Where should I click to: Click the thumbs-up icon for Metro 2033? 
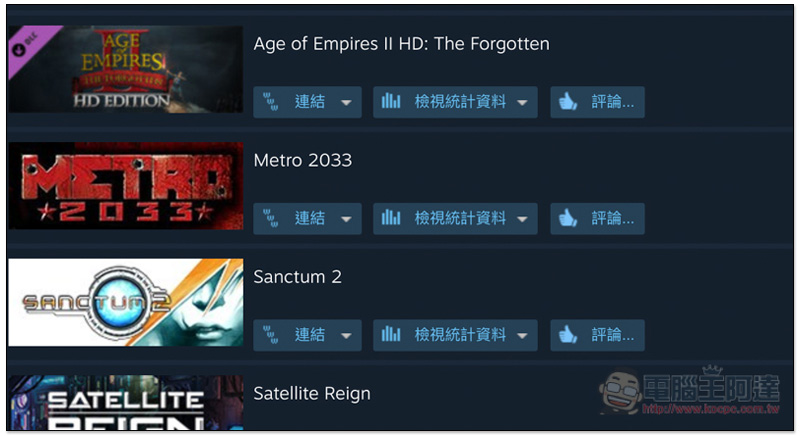click(567, 218)
